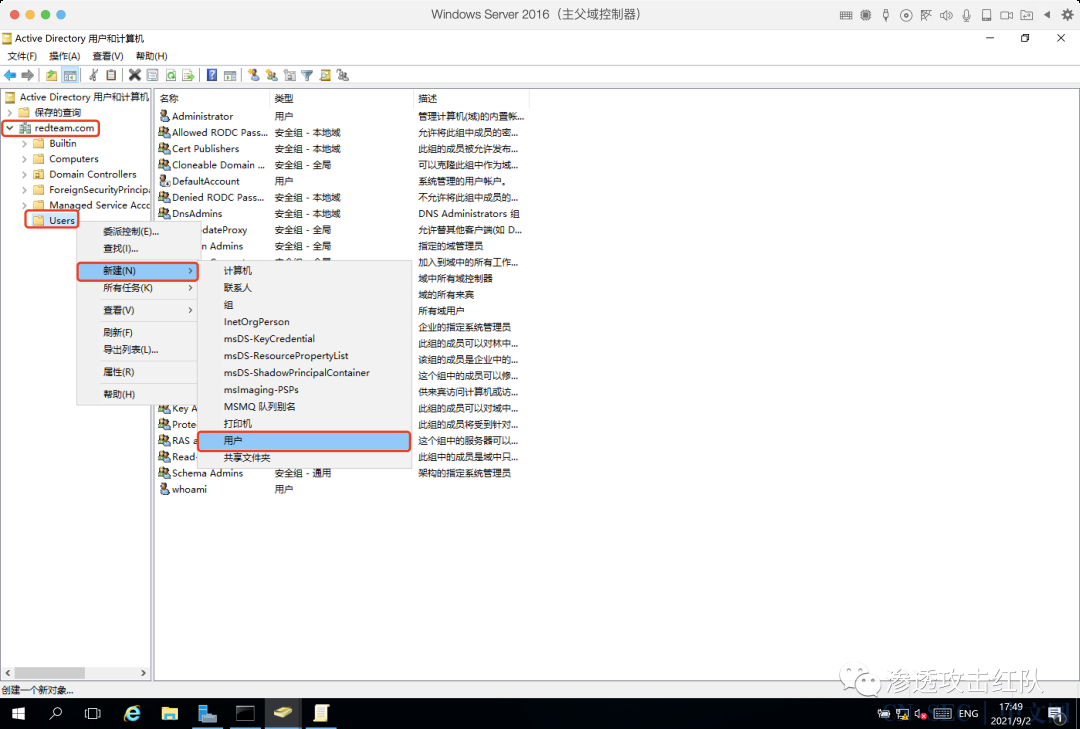Select 共享文件夹 in the New submenu
Screen dimensions: 1080x729
(x=304, y=458)
